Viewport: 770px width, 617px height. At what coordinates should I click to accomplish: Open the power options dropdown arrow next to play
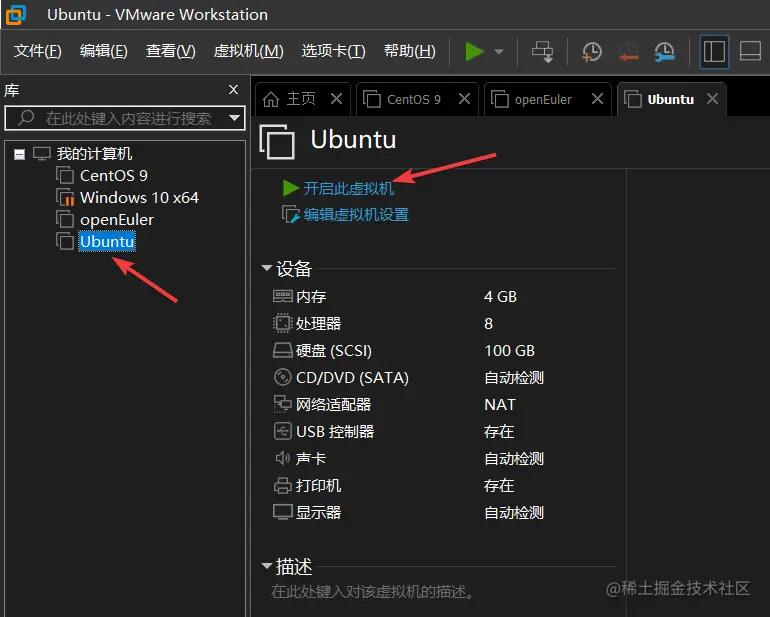click(x=499, y=52)
